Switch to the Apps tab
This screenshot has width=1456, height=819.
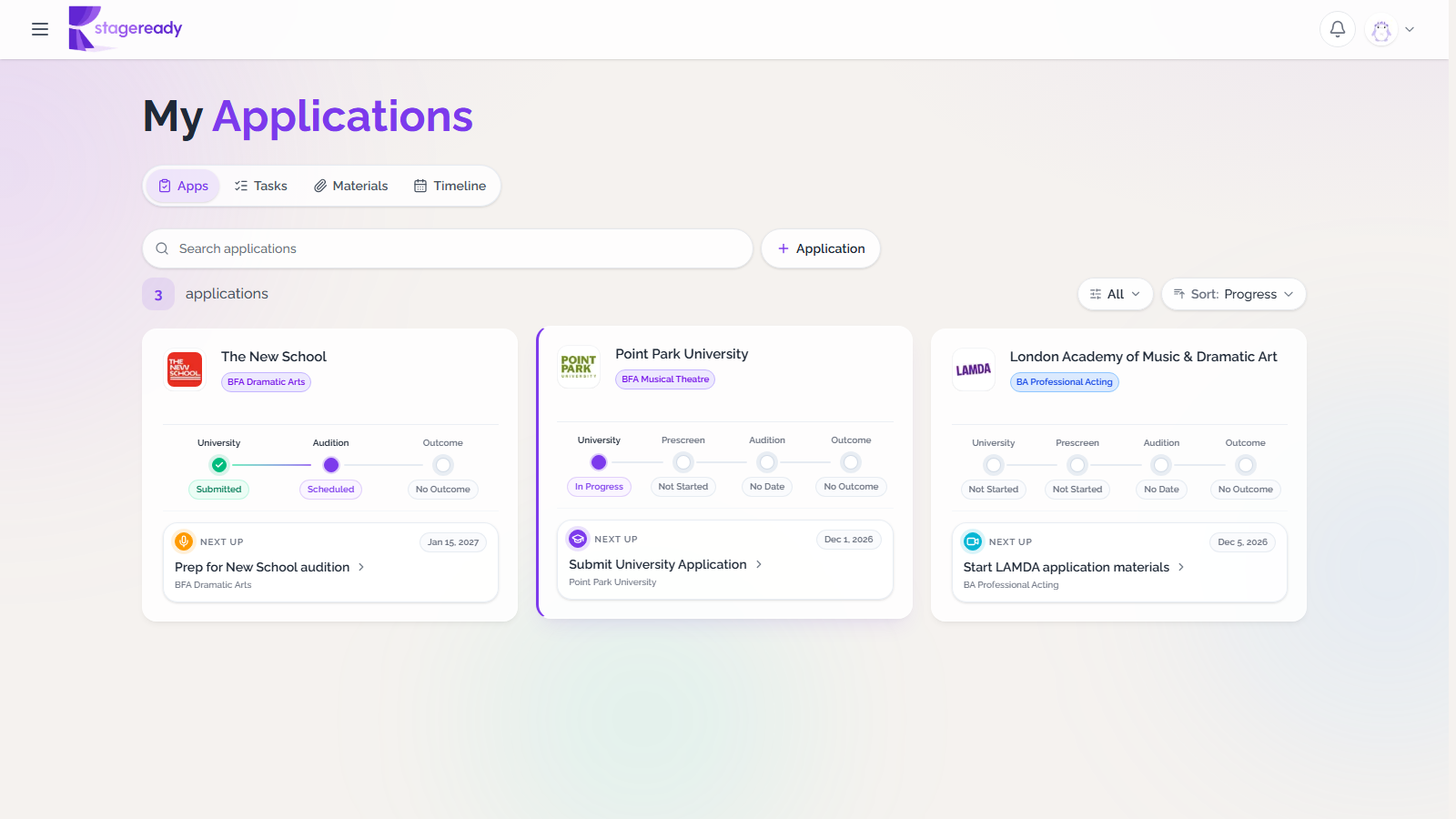click(183, 186)
